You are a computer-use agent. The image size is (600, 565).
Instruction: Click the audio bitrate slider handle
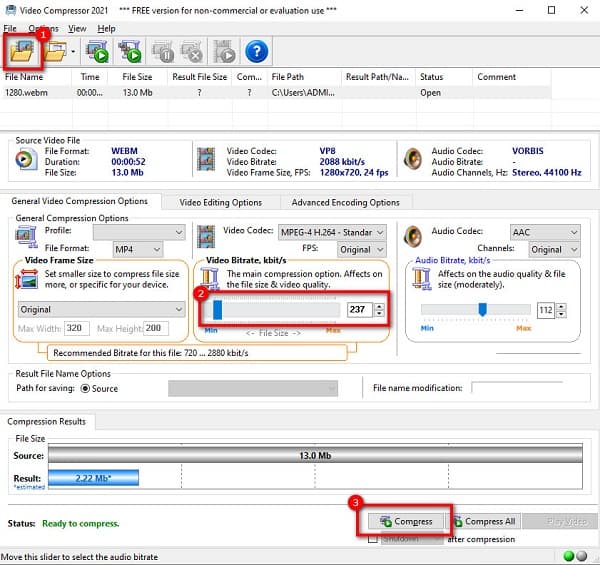483,309
